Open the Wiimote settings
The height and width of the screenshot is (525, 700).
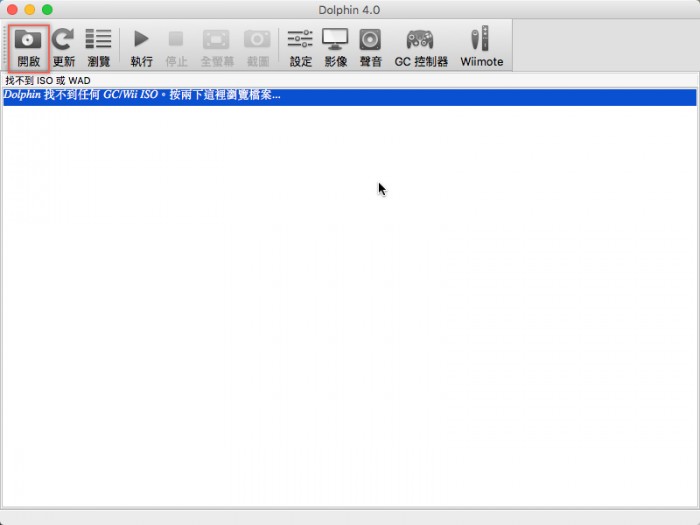click(482, 47)
